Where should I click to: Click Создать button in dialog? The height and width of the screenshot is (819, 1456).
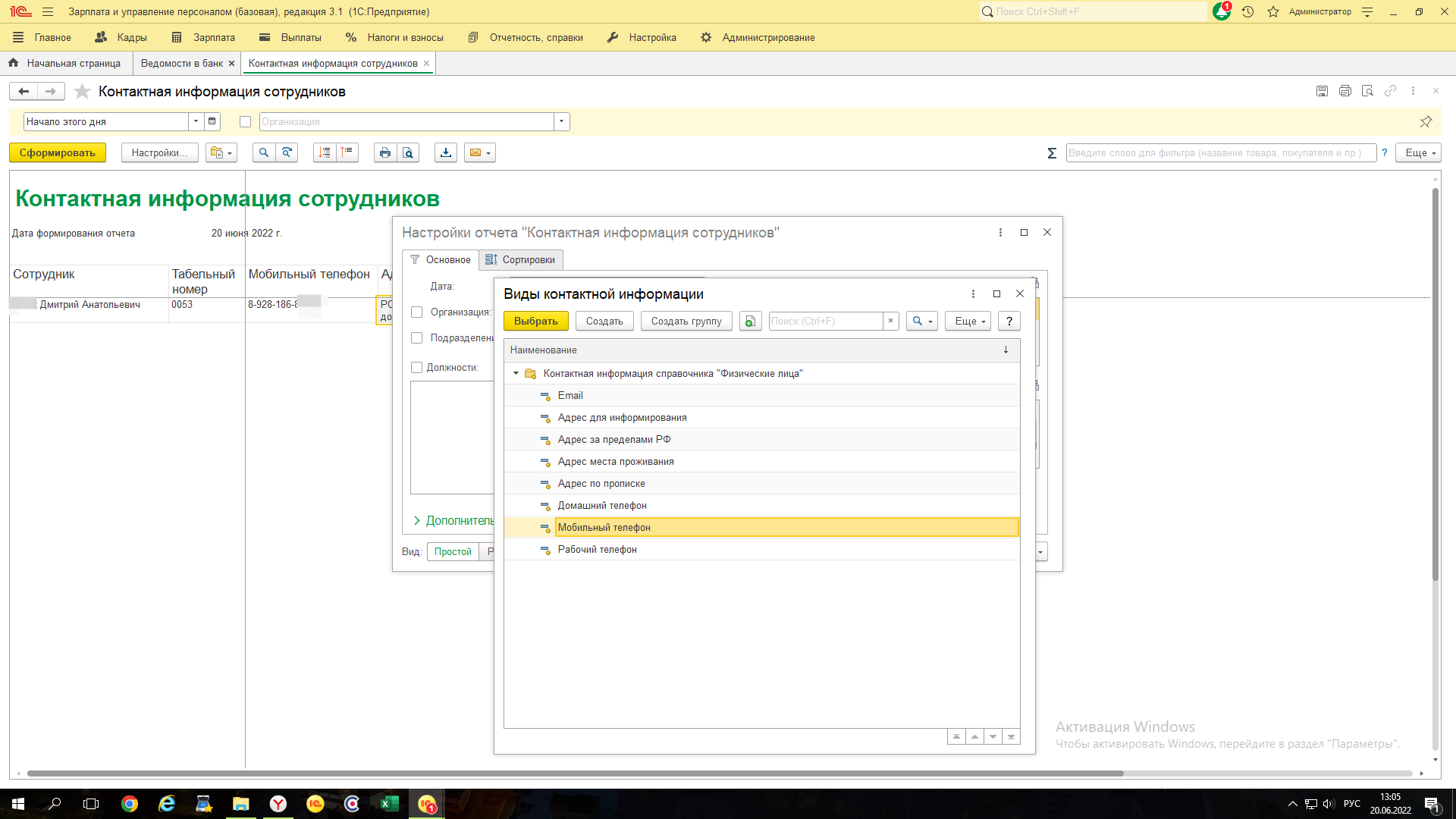(x=604, y=322)
